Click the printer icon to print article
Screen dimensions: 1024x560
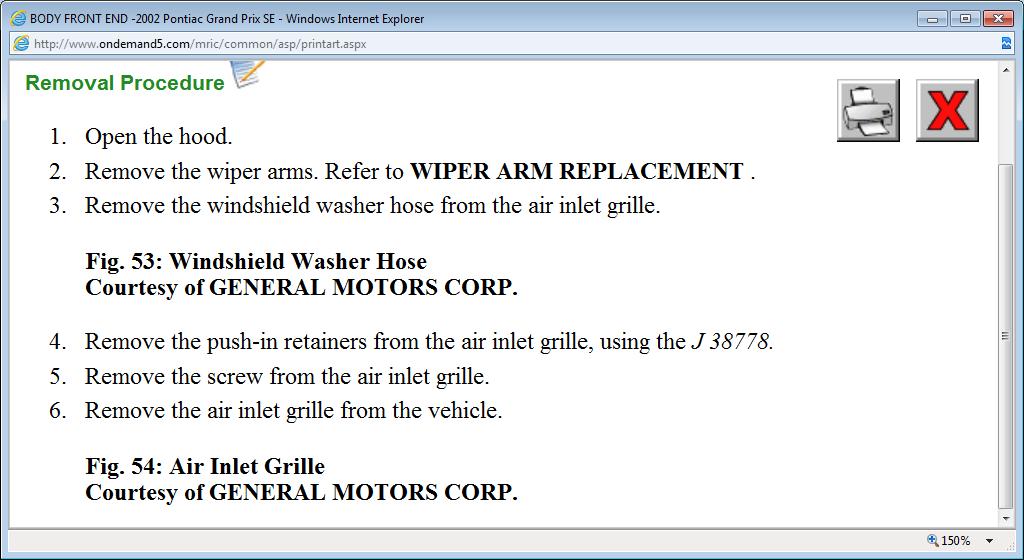click(868, 110)
